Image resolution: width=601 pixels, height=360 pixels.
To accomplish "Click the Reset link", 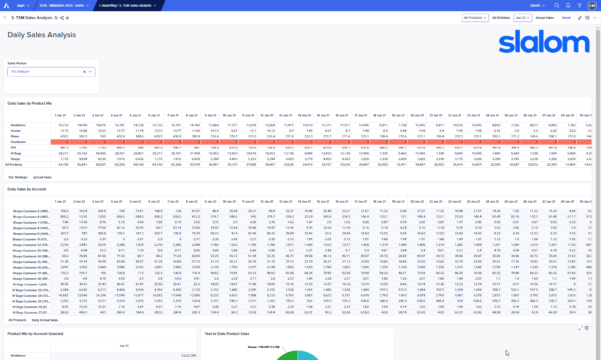I will 566,18.
